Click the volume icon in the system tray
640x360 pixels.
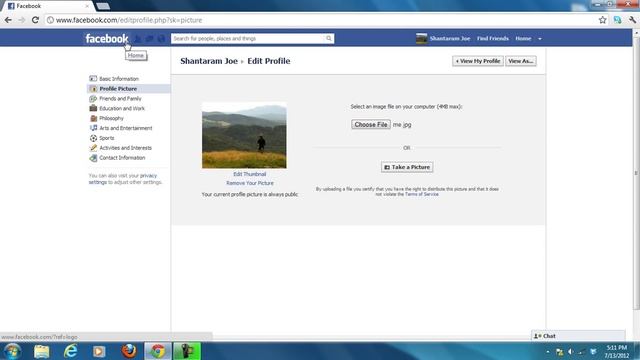571,352
